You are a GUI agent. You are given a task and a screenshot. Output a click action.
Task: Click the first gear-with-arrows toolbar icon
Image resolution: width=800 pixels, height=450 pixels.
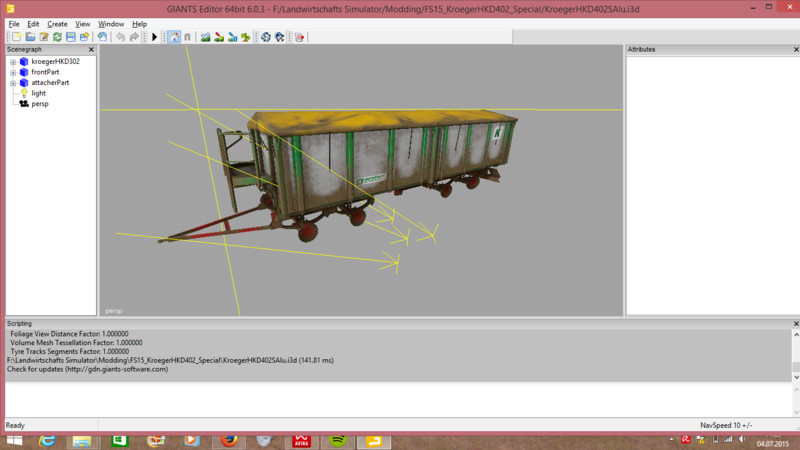pos(266,37)
